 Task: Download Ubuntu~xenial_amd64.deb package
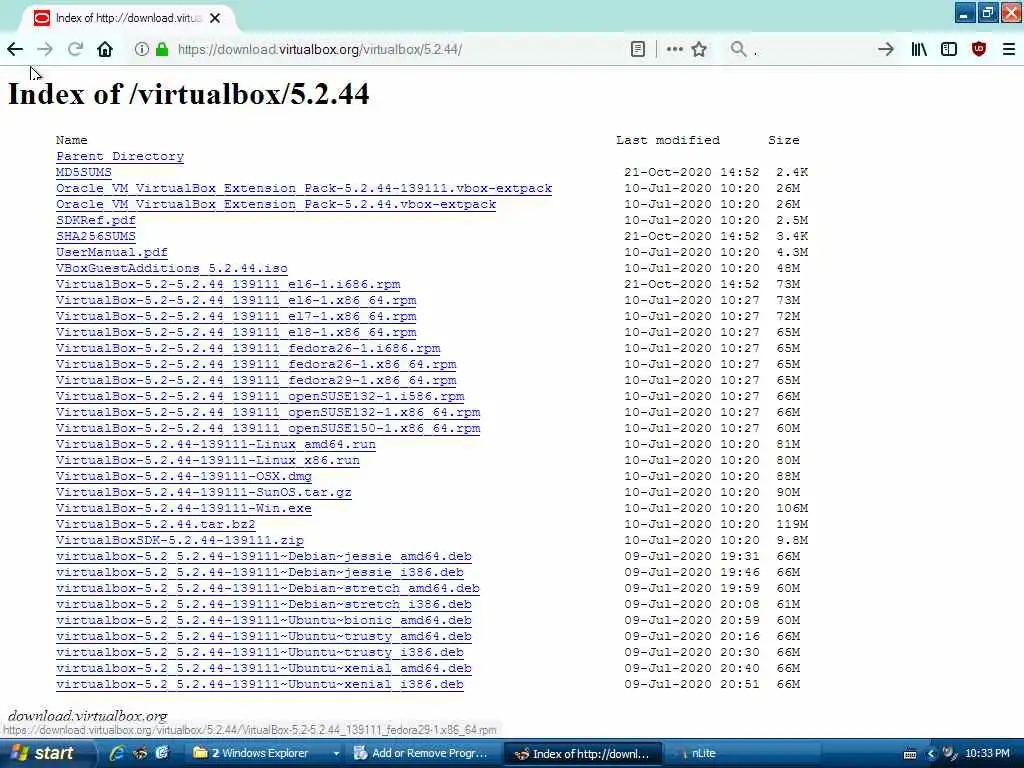click(264, 668)
